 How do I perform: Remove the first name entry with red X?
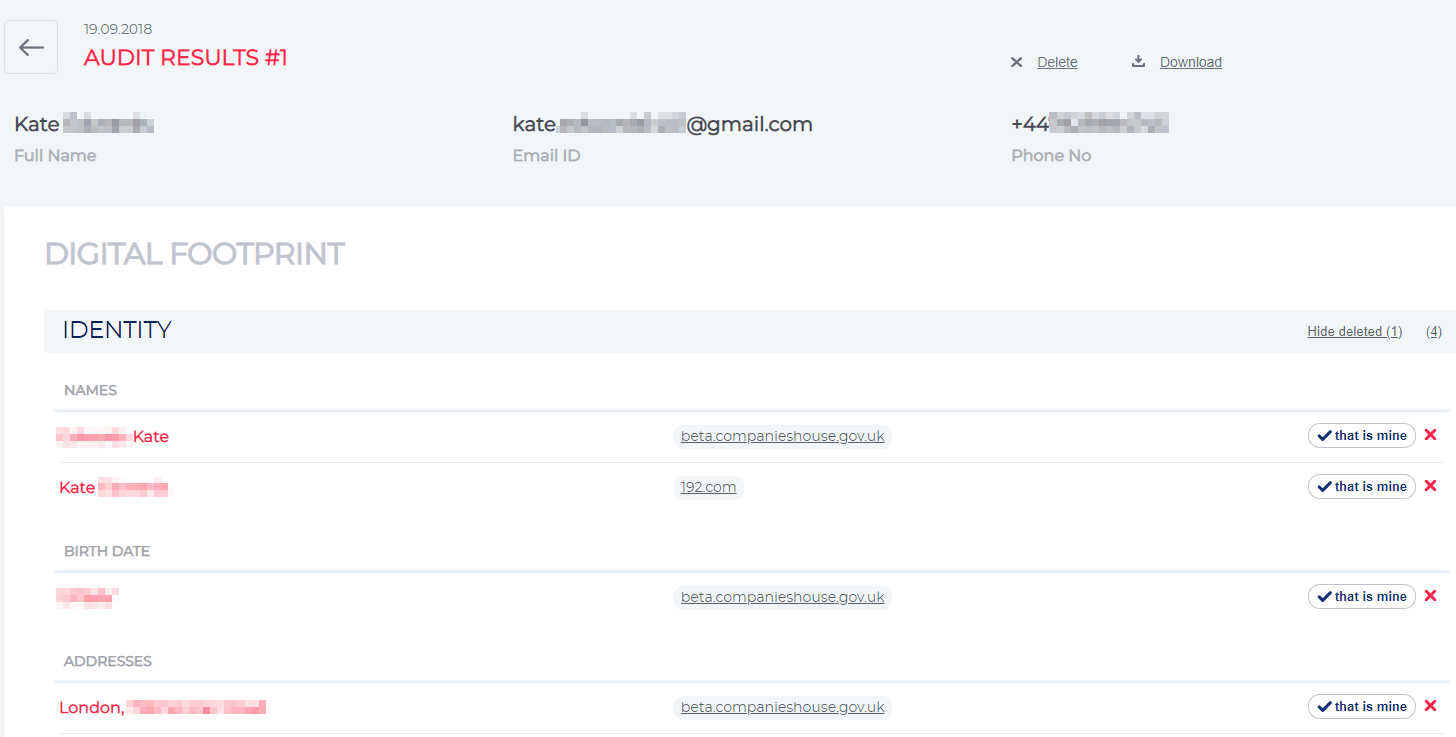click(1430, 435)
